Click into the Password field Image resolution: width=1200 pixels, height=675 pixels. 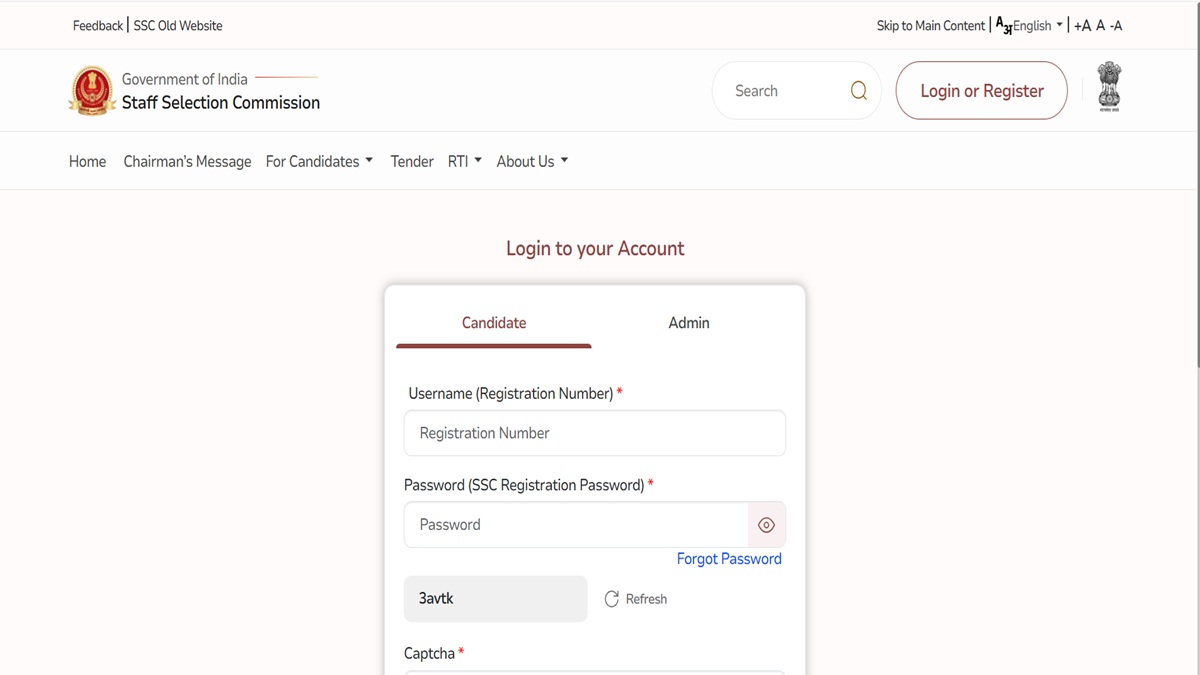(576, 525)
